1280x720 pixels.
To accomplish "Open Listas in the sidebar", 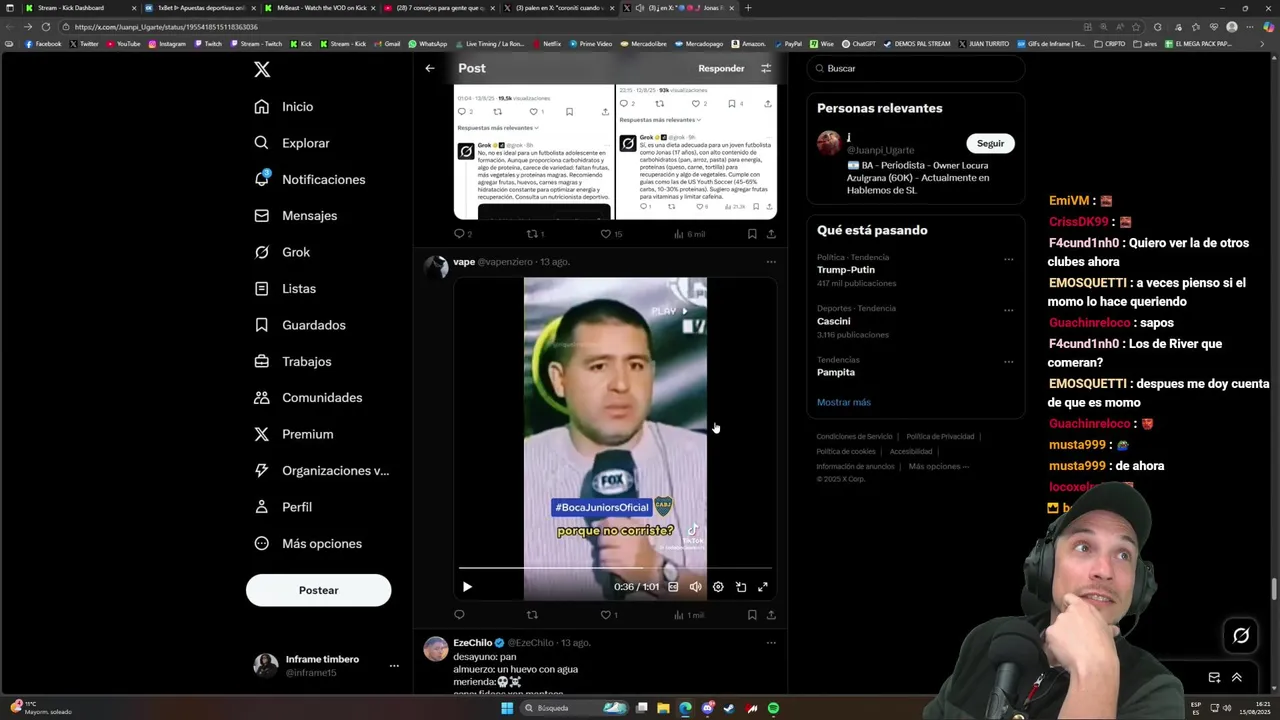I will pyautogui.click(x=286, y=289).
